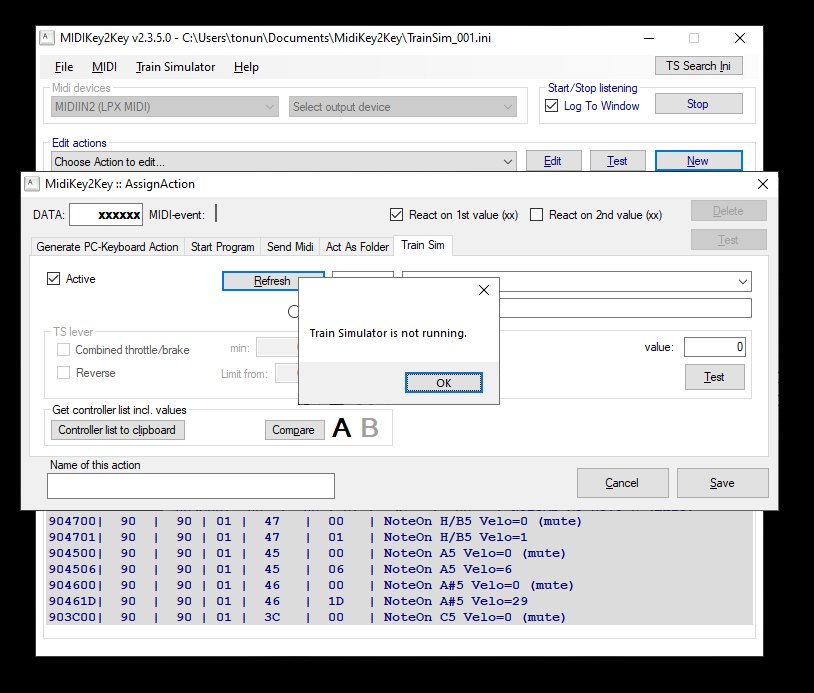Click the New action button

pos(698,161)
